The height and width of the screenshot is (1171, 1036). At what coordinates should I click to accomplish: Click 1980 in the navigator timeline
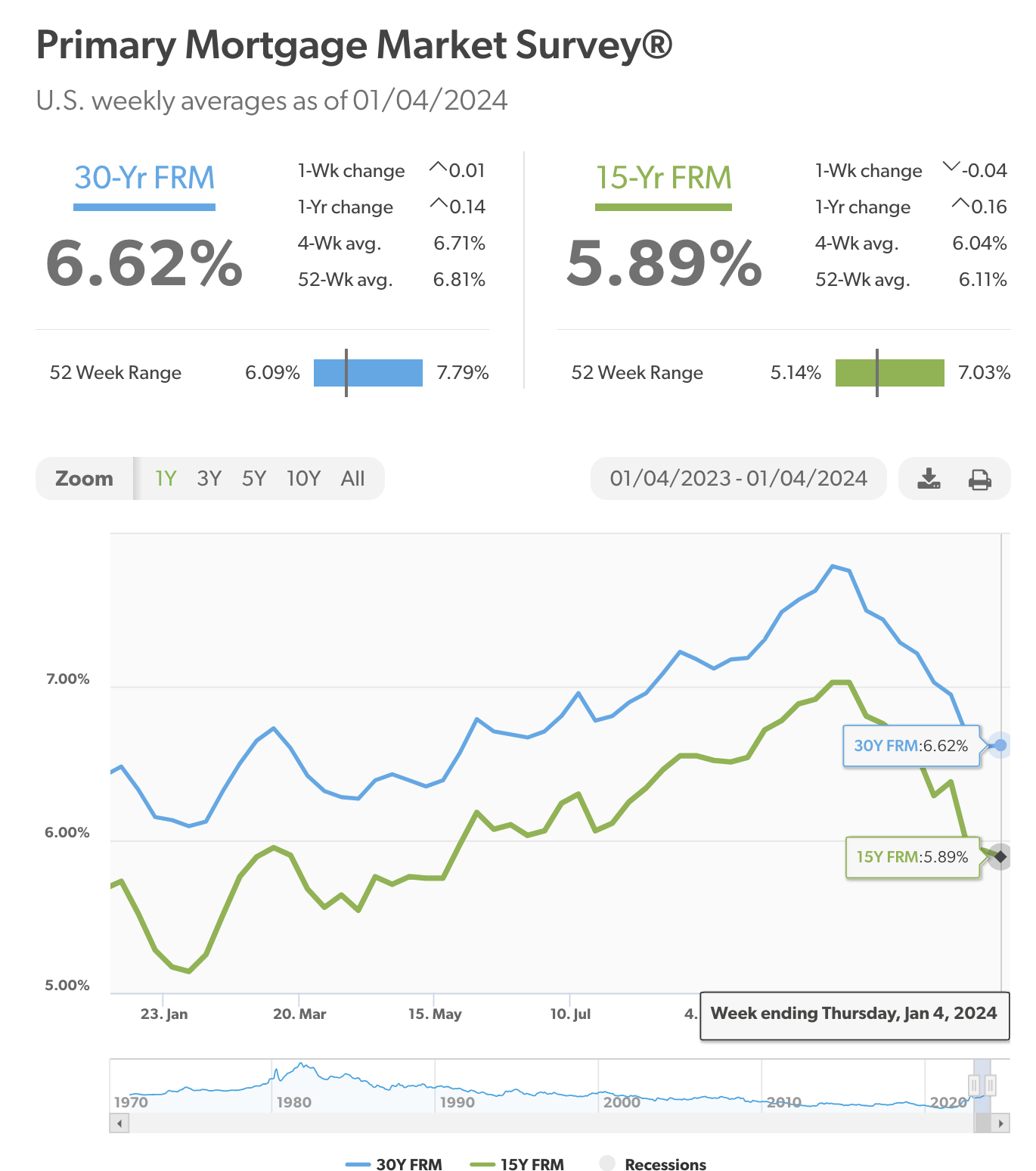coord(293,1102)
